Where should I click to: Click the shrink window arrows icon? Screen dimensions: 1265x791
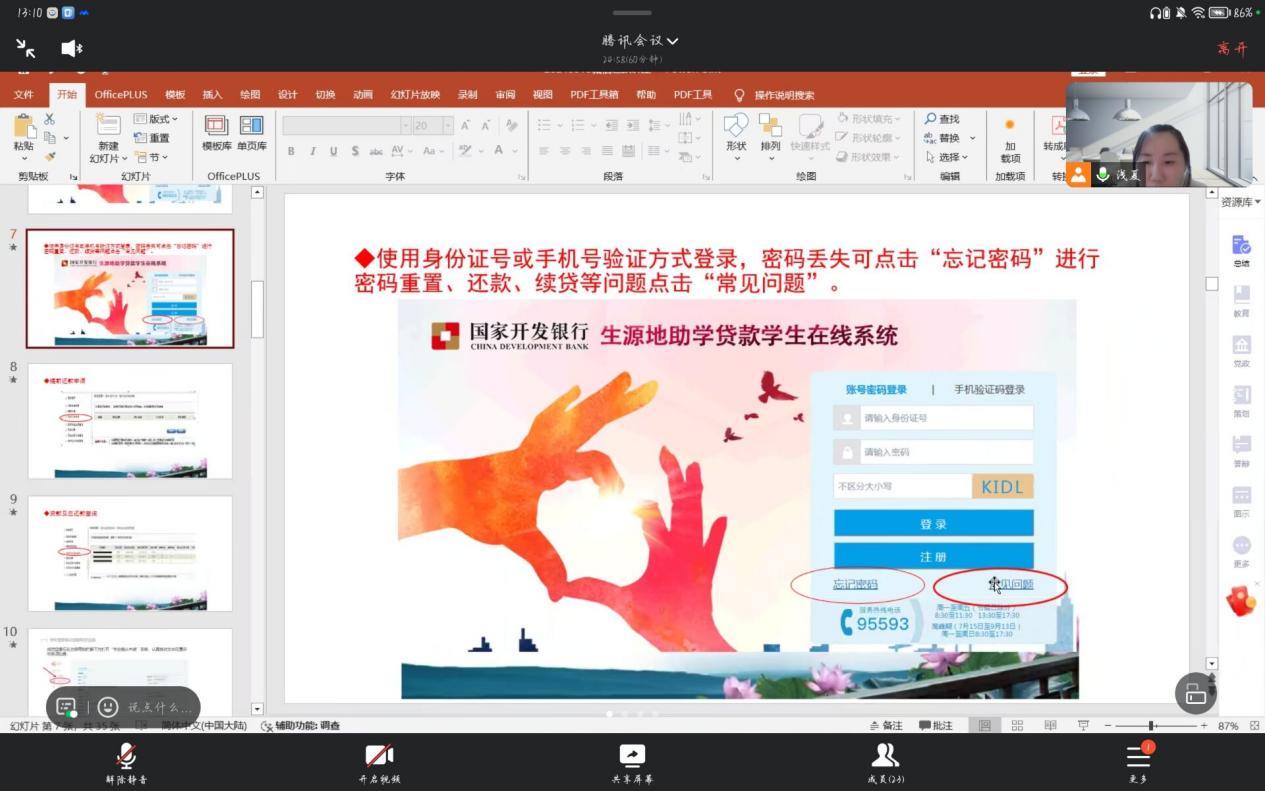[26, 48]
